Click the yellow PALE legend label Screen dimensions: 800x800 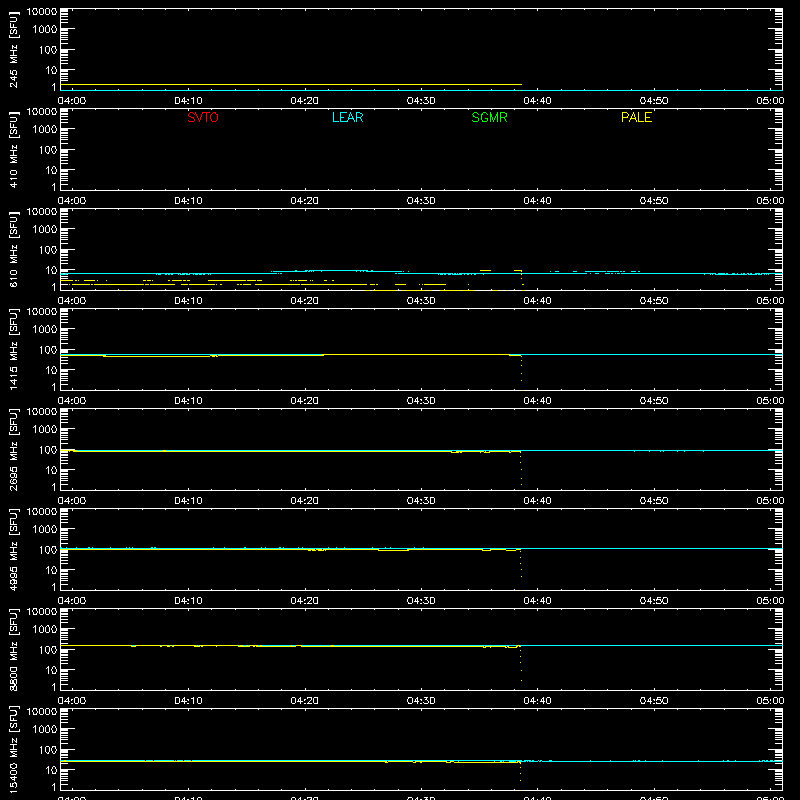(x=636, y=117)
